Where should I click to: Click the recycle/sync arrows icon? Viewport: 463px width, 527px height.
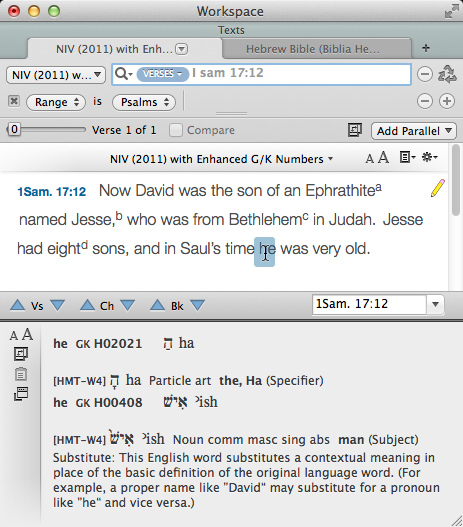pos(447,74)
